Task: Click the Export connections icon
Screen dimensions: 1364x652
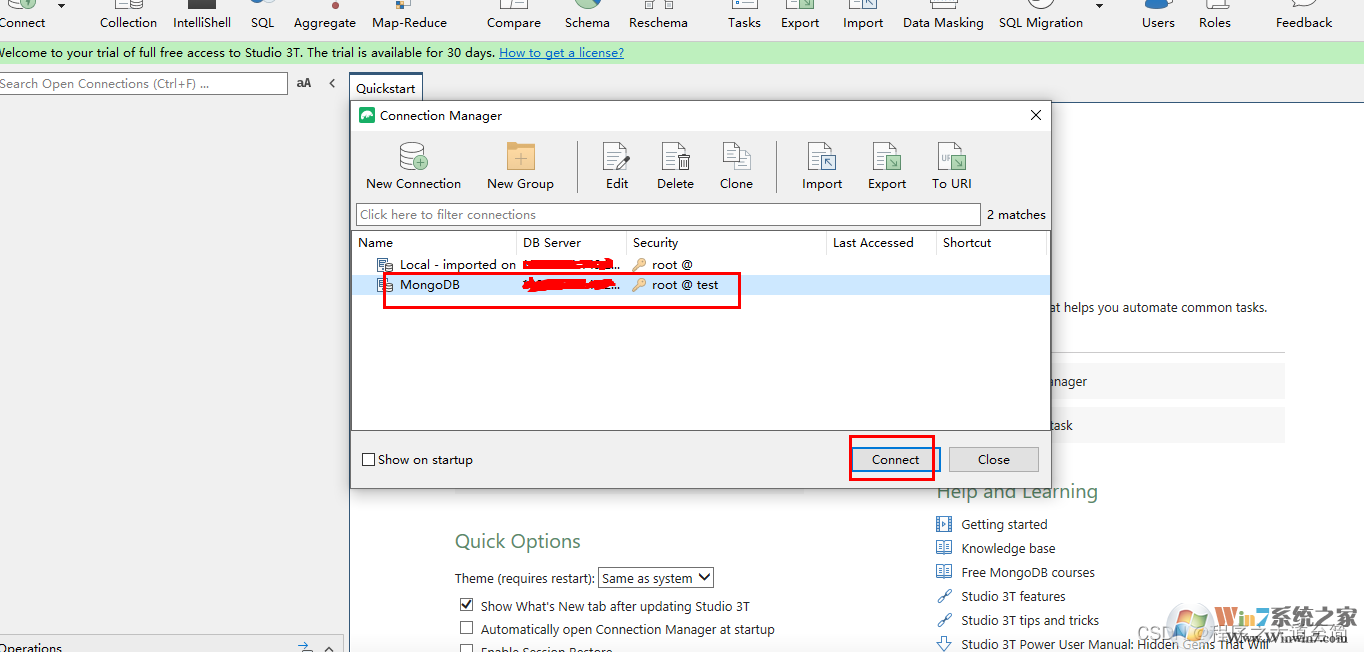Action: [x=886, y=158]
